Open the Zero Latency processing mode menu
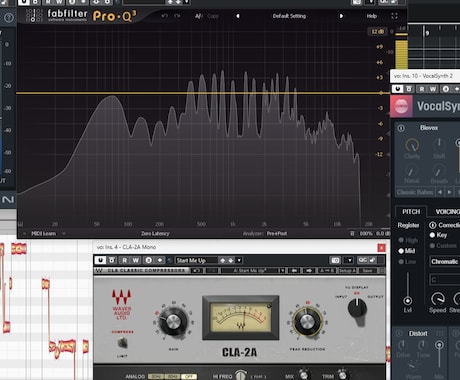 pos(155,233)
